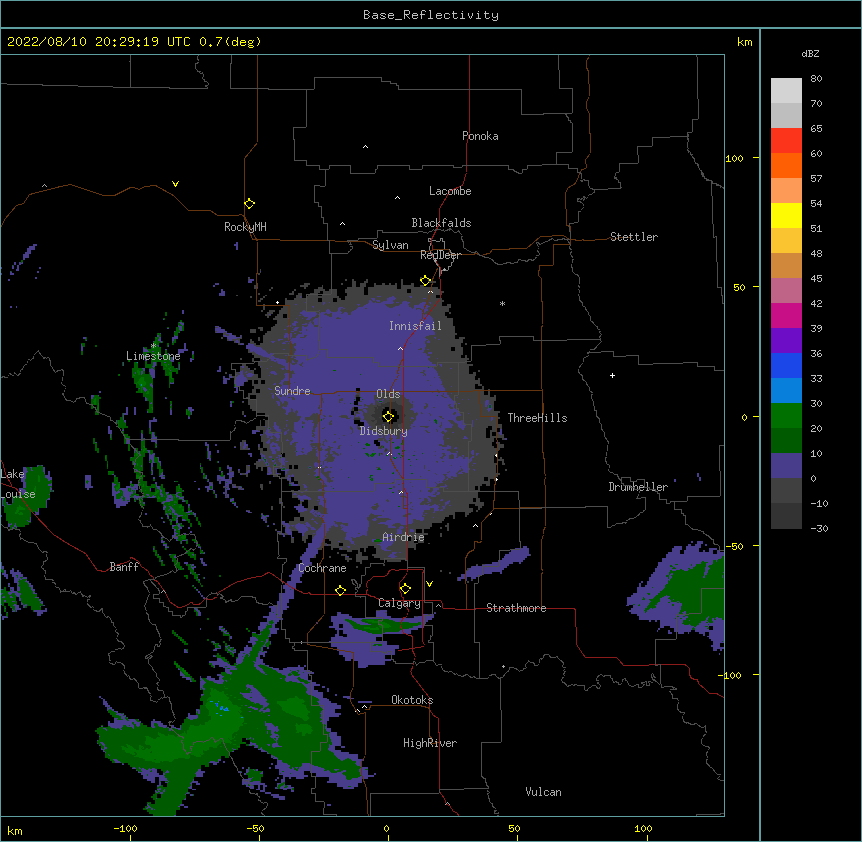Click the Olds city label
This screenshot has height=842, width=862.
(x=388, y=394)
